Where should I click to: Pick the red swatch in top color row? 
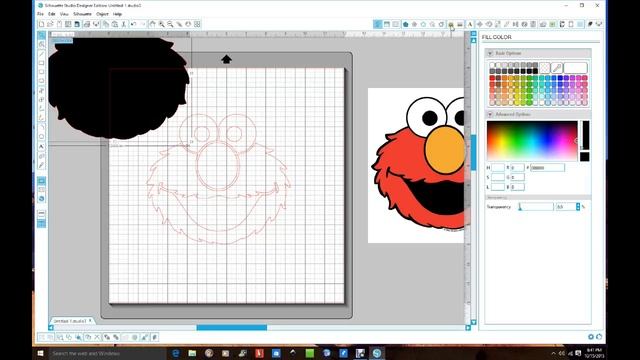tap(492, 78)
